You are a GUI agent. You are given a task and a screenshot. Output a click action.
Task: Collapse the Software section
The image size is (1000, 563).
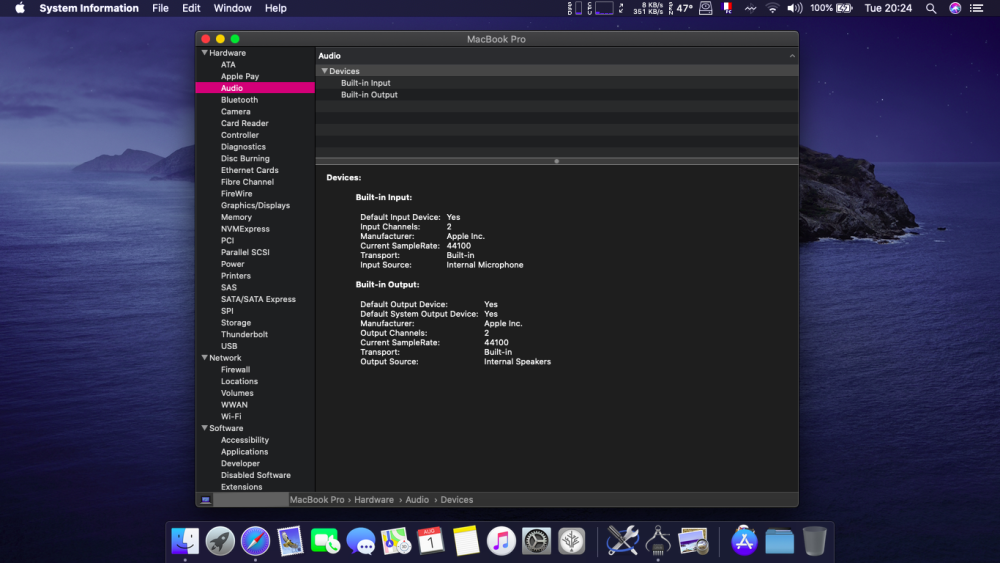pyautogui.click(x=205, y=428)
